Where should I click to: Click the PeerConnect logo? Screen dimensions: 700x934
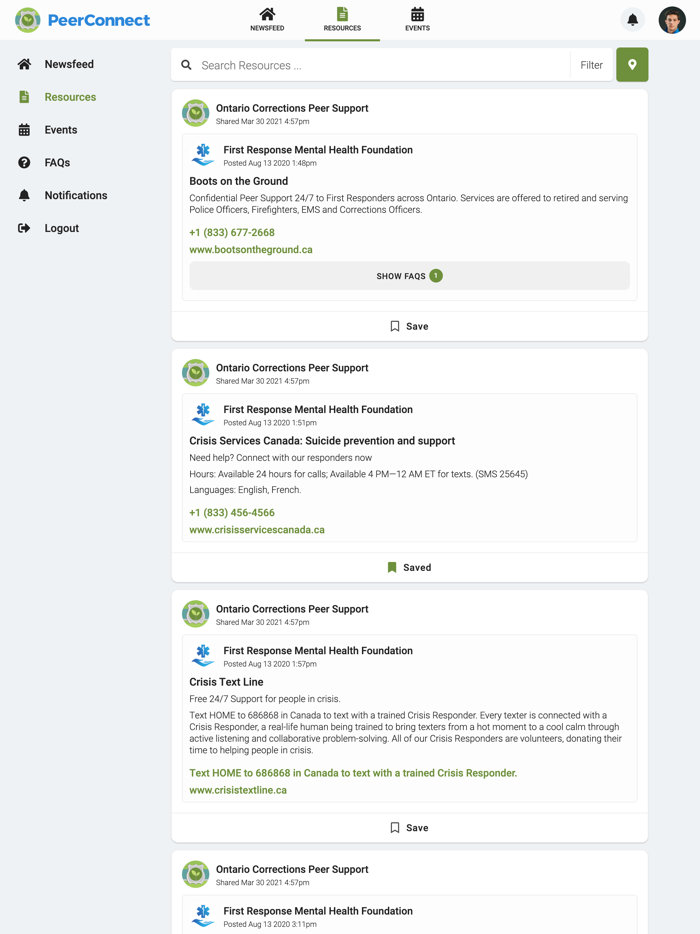pyautogui.click(x=83, y=19)
